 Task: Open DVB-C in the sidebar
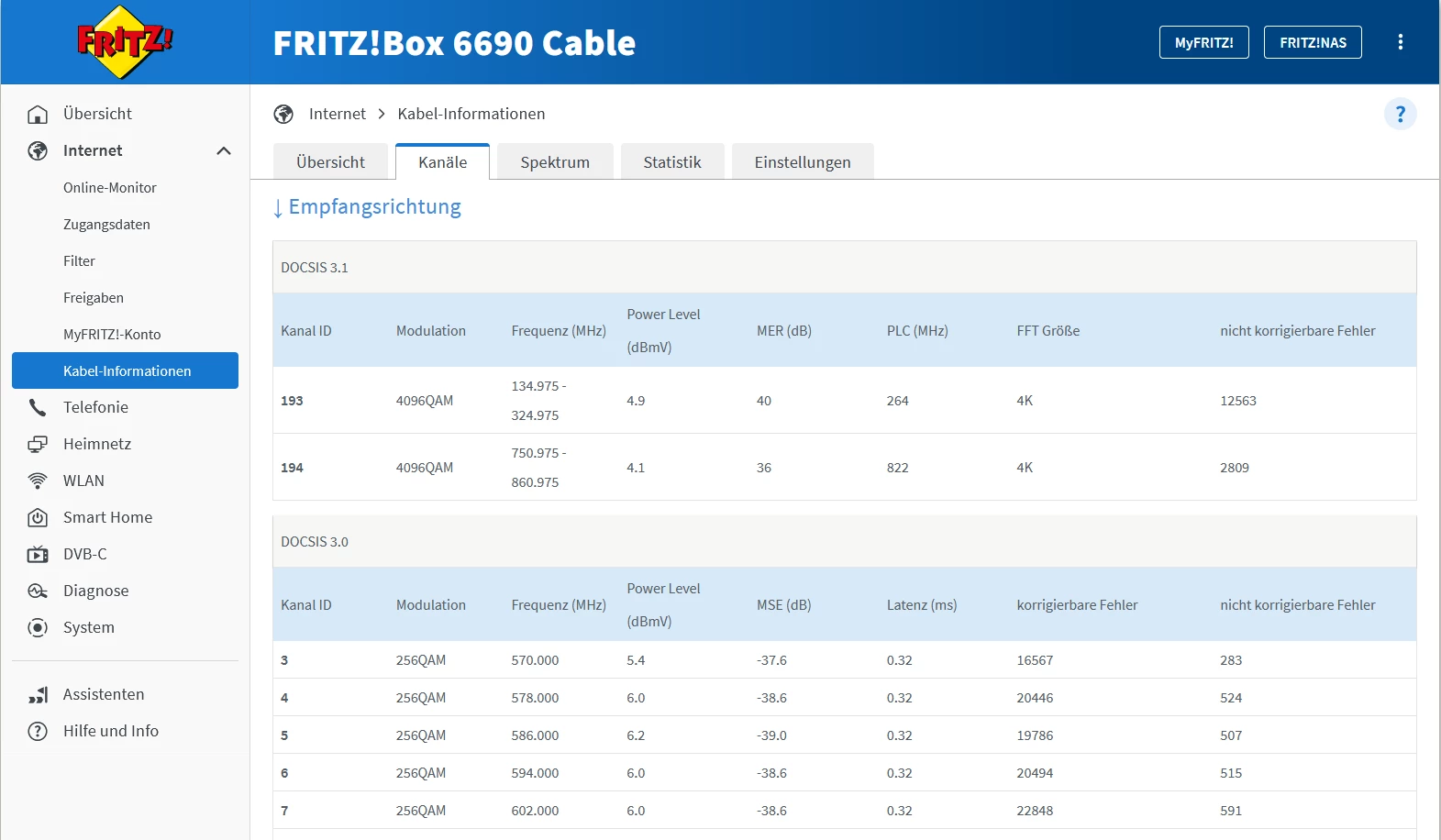click(85, 554)
